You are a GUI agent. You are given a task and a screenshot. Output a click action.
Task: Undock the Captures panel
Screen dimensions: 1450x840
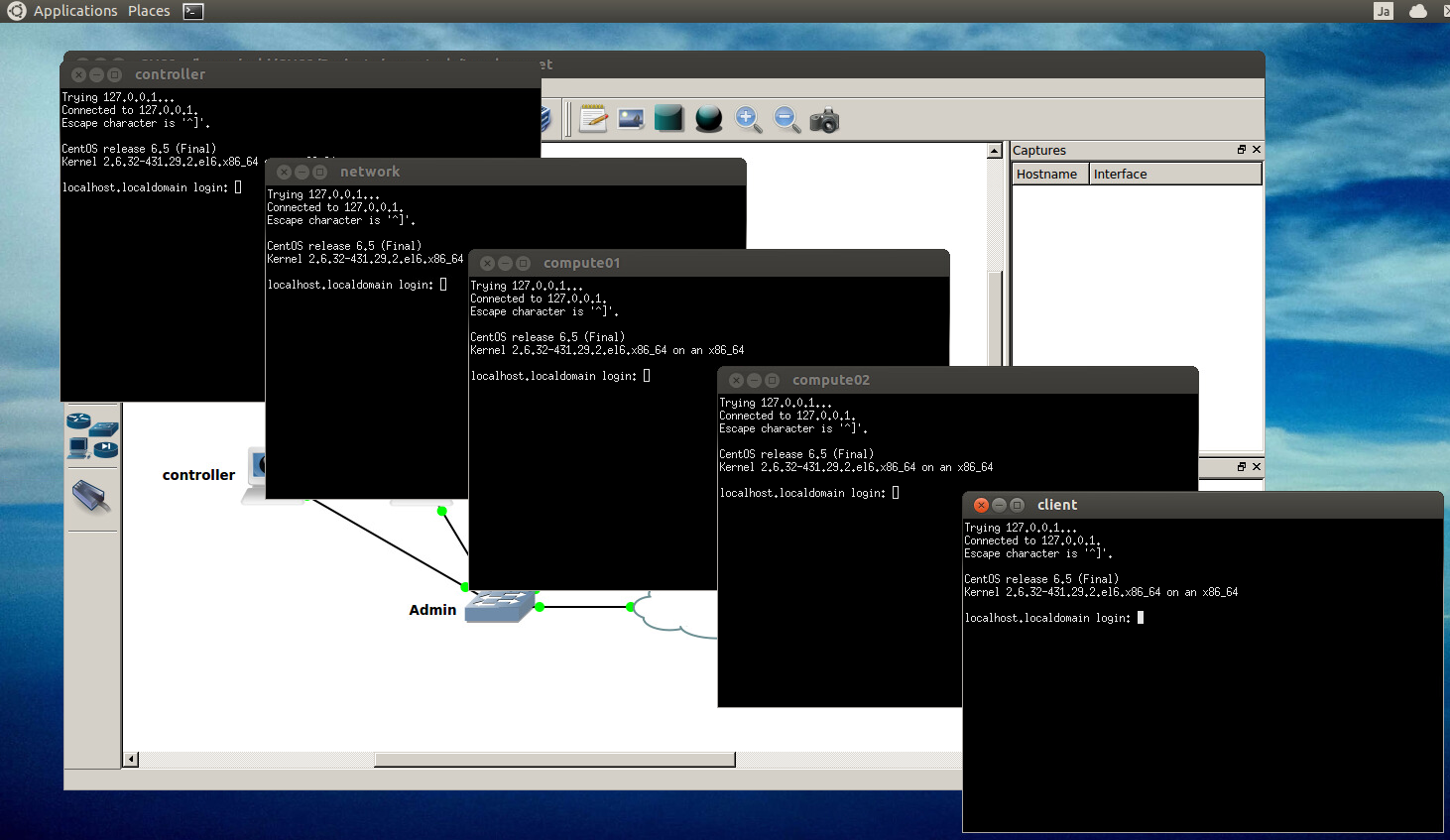pyautogui.click(x=1241, y=150)
